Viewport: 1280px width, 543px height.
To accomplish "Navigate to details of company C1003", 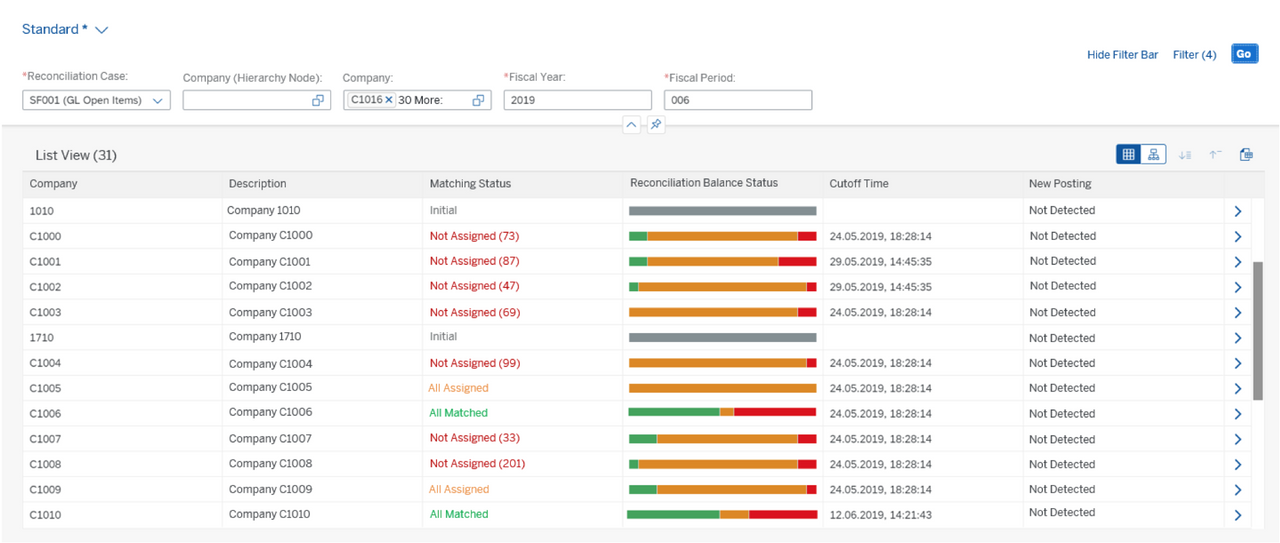I will tap(1237, 313).
